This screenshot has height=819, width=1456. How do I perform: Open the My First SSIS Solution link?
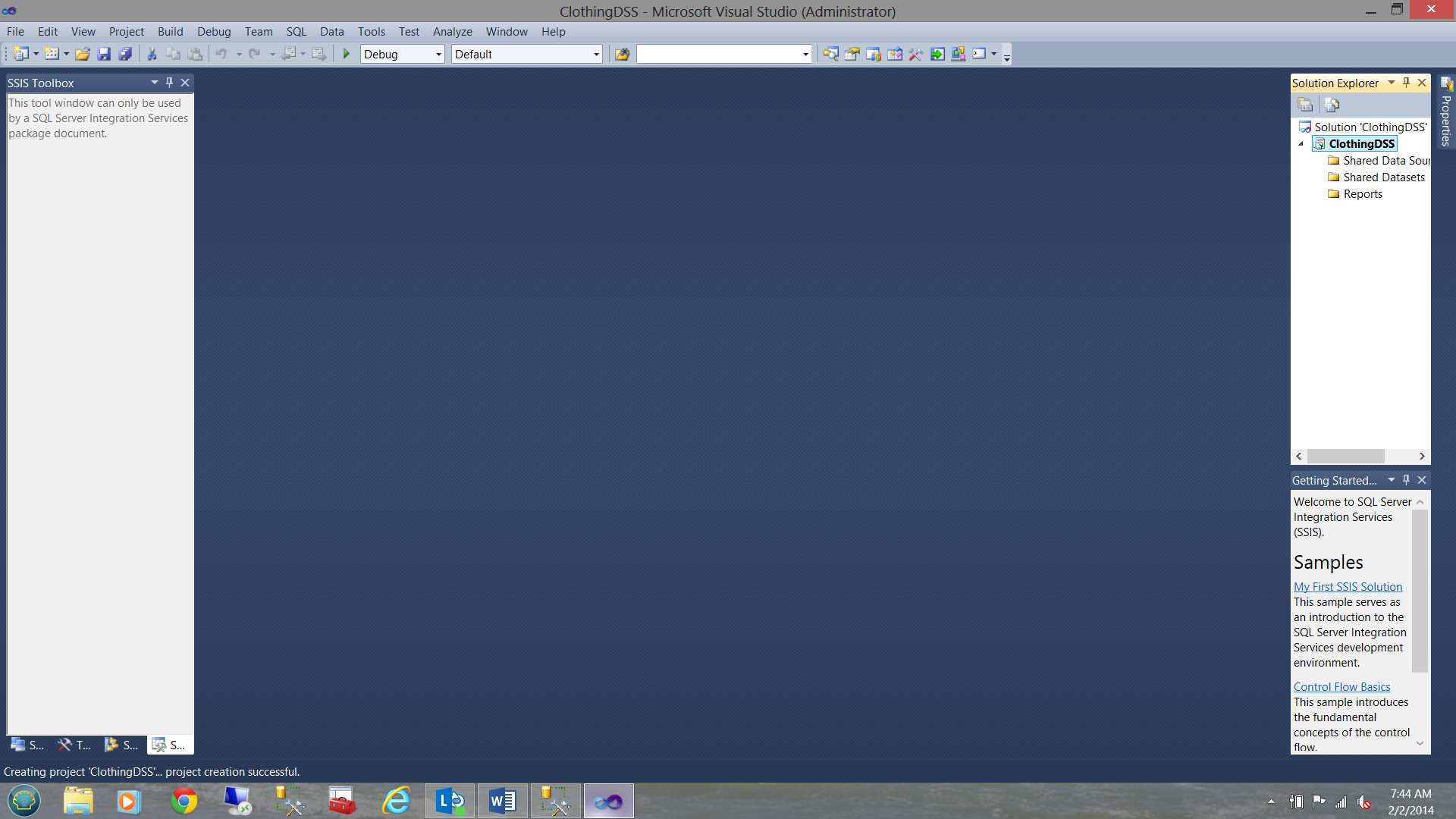coord(1348,586)
